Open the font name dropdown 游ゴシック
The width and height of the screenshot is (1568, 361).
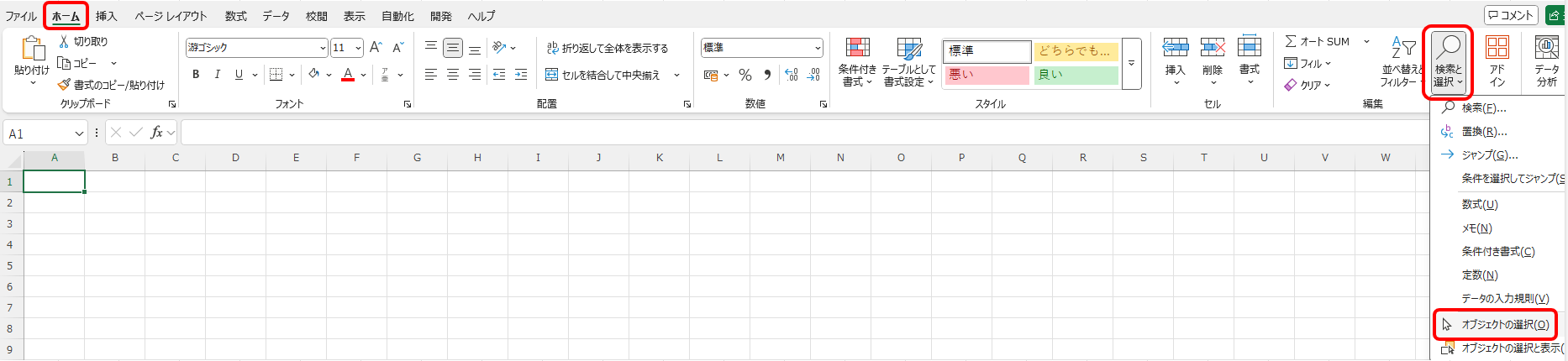point(323,49)
